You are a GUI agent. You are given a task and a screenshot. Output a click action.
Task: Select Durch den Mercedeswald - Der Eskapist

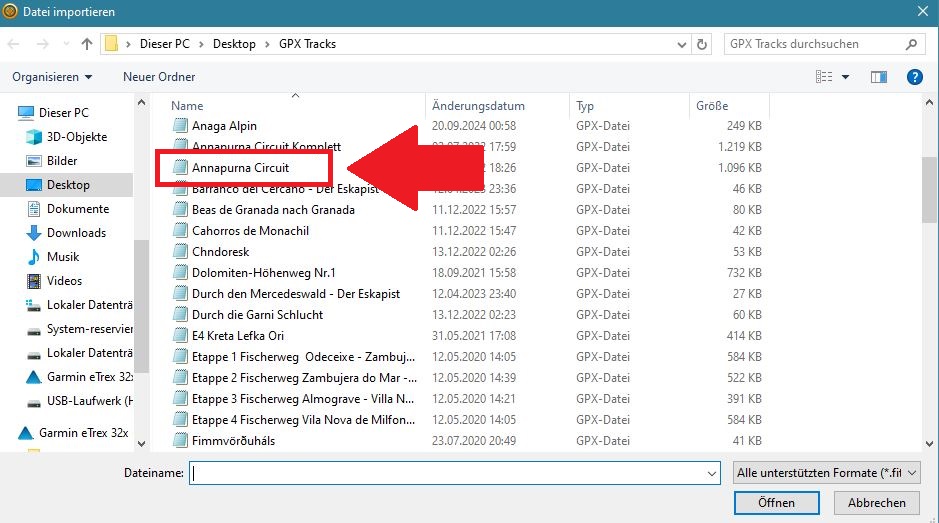296,294
